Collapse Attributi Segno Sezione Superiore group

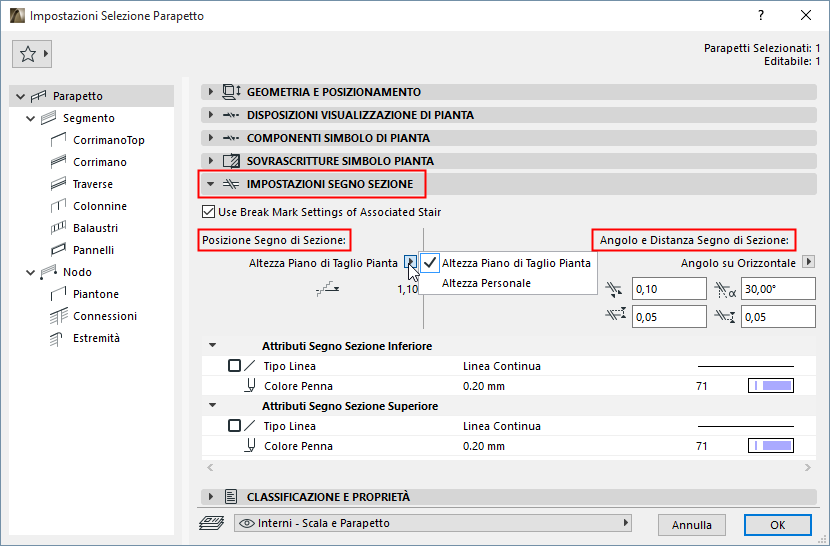pos(213,405)
